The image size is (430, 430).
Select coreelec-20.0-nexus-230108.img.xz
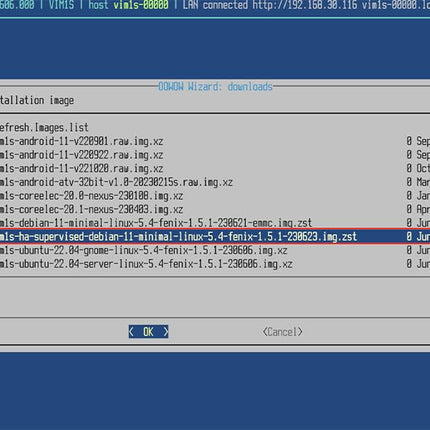[215, 196]
